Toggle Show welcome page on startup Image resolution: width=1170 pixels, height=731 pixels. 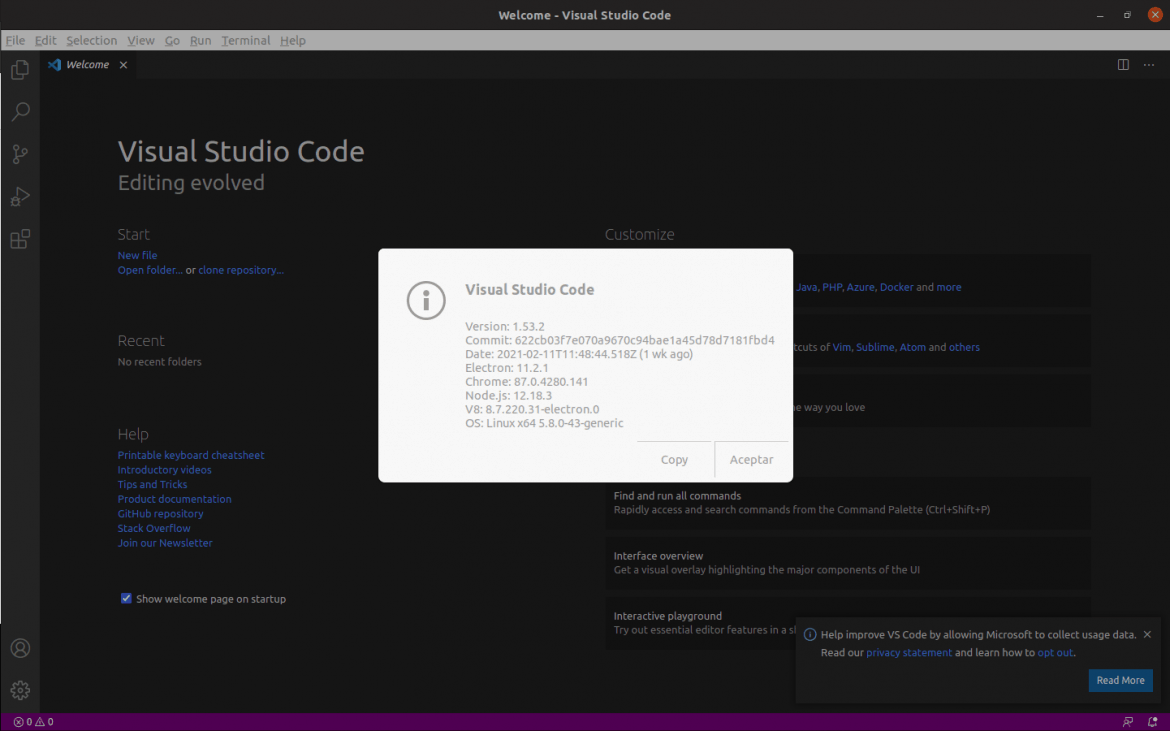126,598
